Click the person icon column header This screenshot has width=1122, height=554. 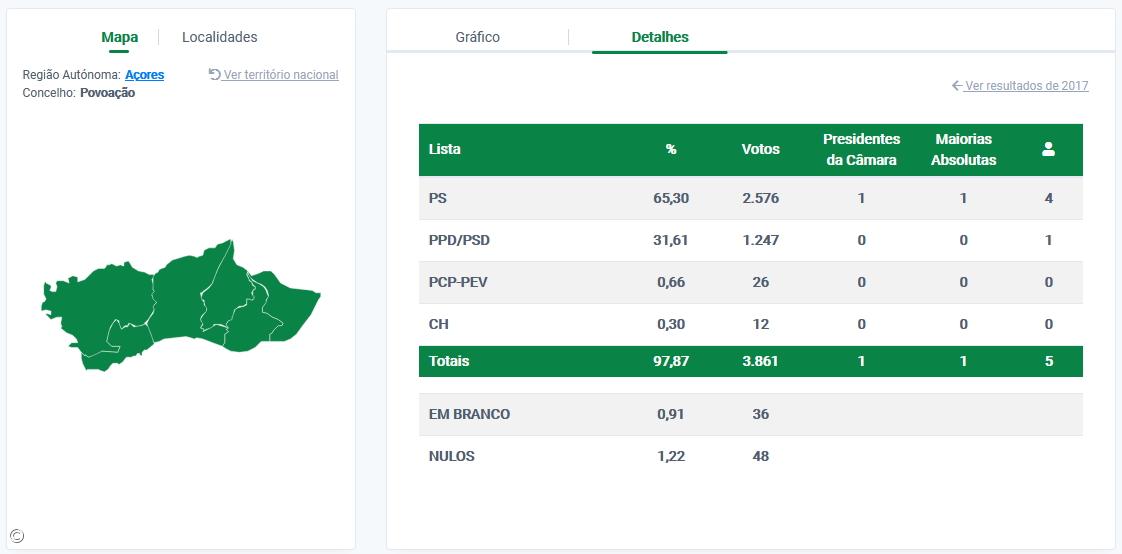[x=1048, y=149]
